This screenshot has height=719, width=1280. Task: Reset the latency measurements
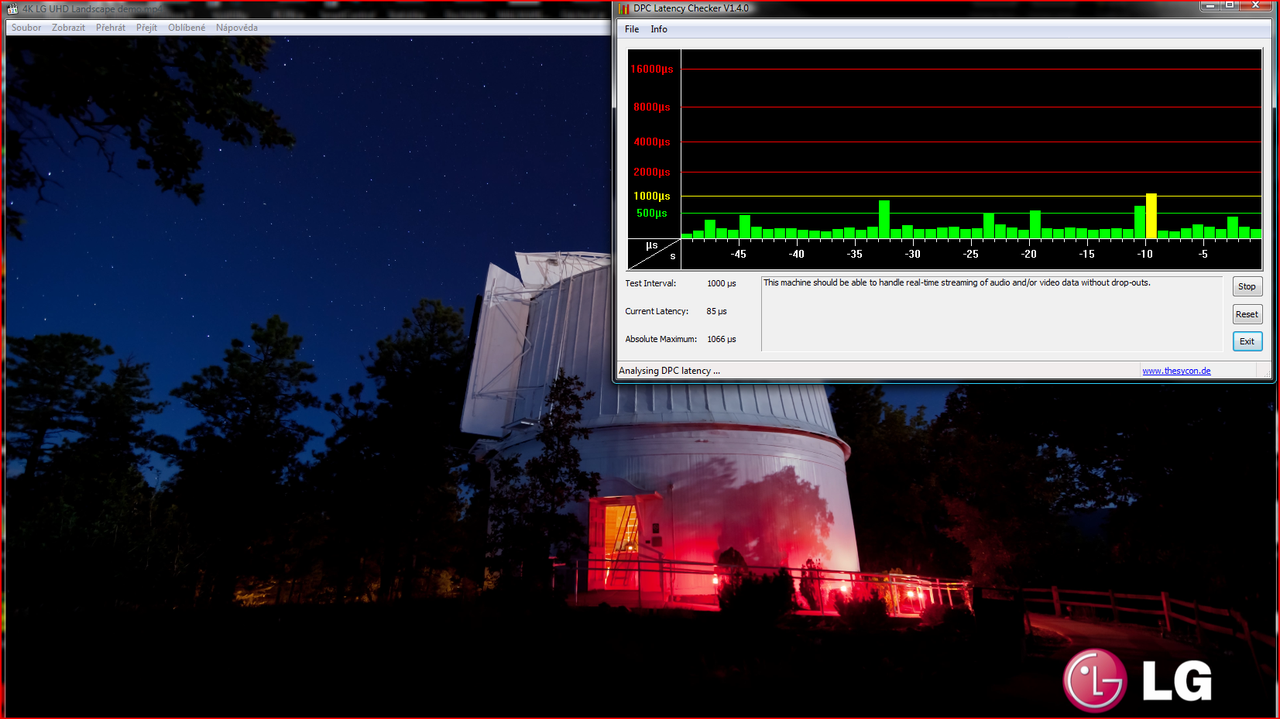tap(1247, 314)
